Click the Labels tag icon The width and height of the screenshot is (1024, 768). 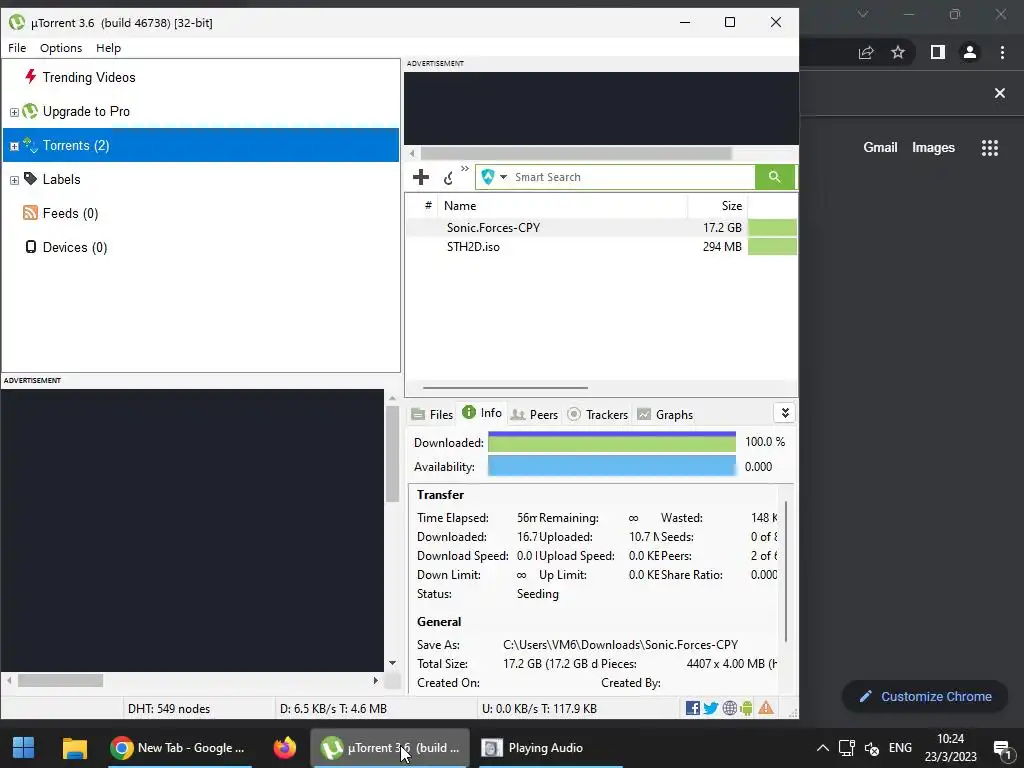pyautogui.click(x=30, y=178)
